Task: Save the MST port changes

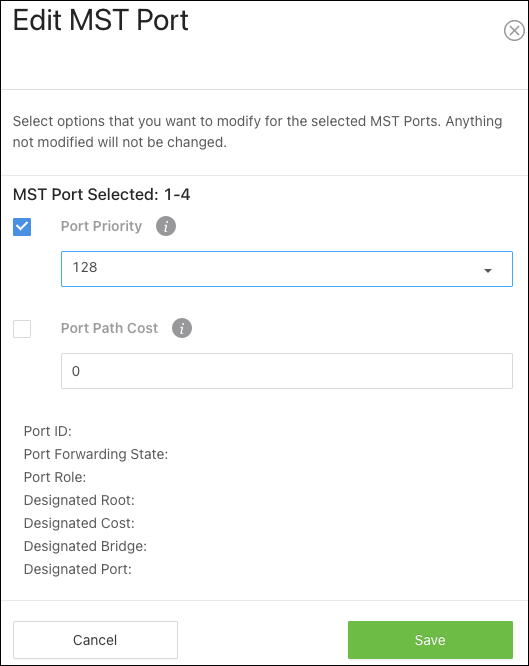Action: point(430,640)
